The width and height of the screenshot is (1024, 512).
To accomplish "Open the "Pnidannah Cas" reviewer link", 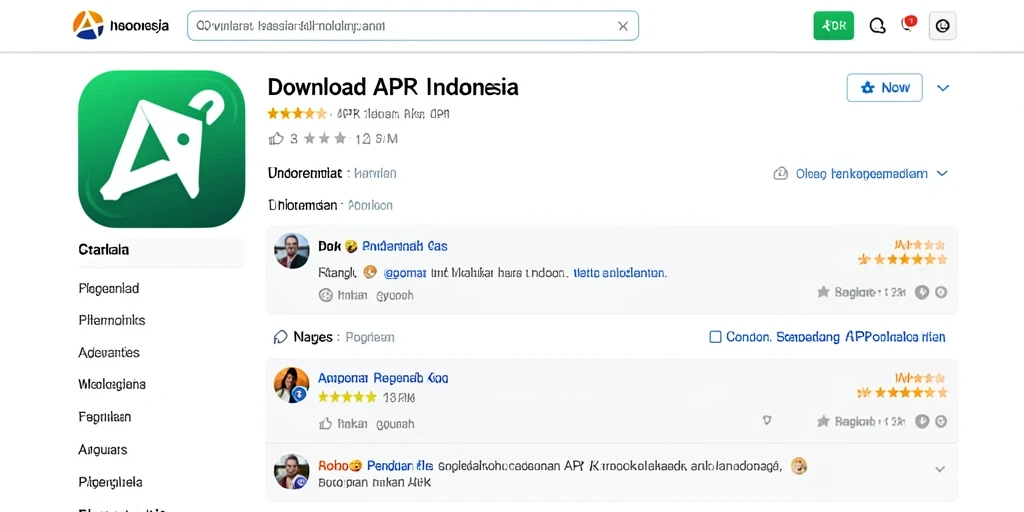I will pyautogui.click(x=405, y=246).
